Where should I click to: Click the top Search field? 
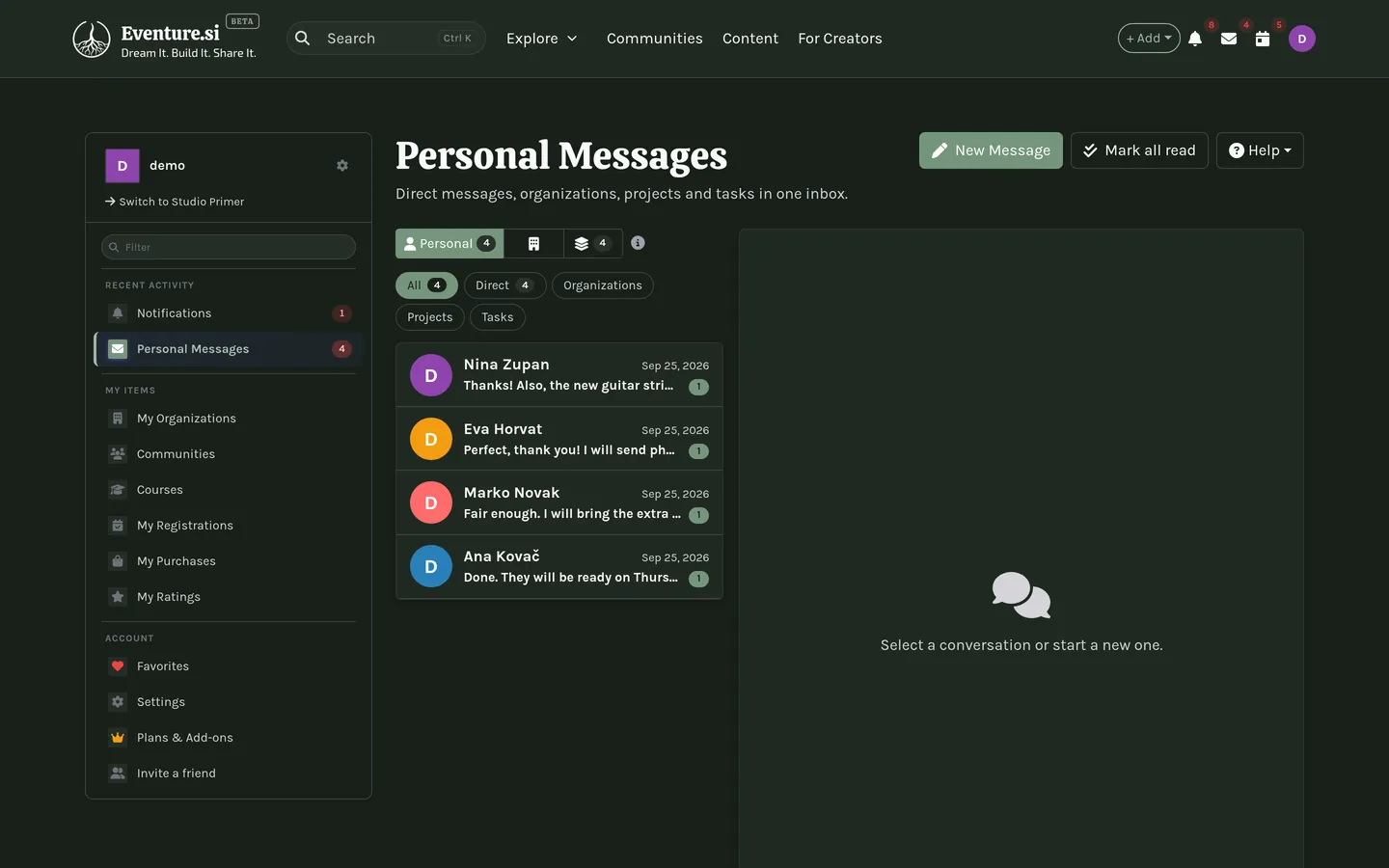[x=386, y=39]
